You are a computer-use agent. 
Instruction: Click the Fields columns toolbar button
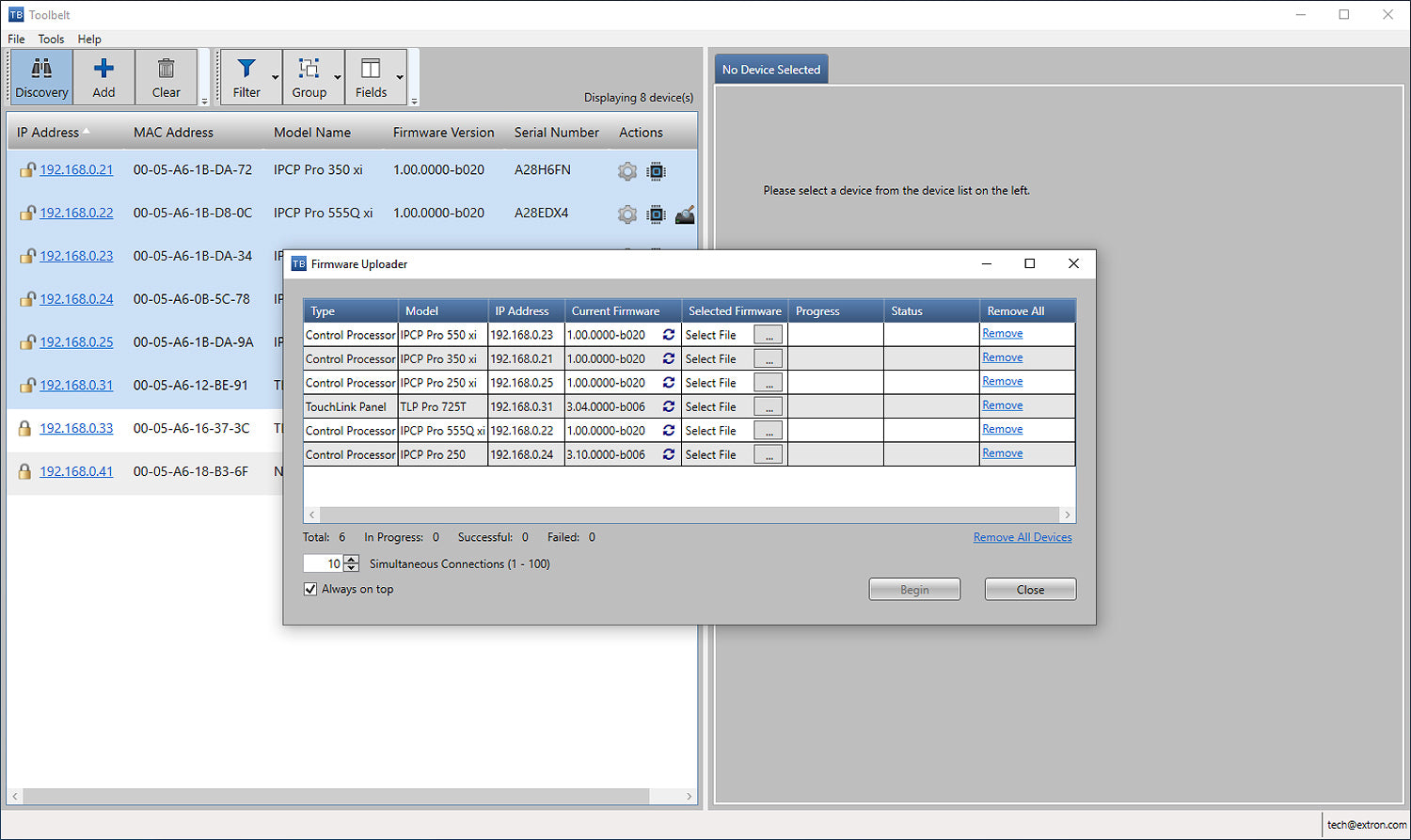pos(371,77)
